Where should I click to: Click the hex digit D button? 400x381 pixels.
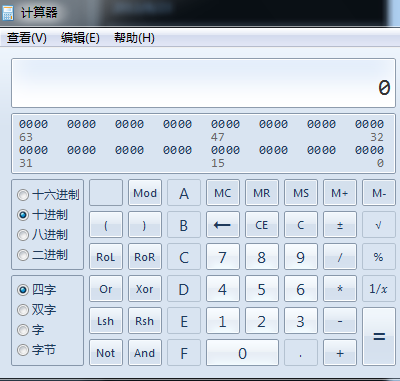tap(184, 289)
